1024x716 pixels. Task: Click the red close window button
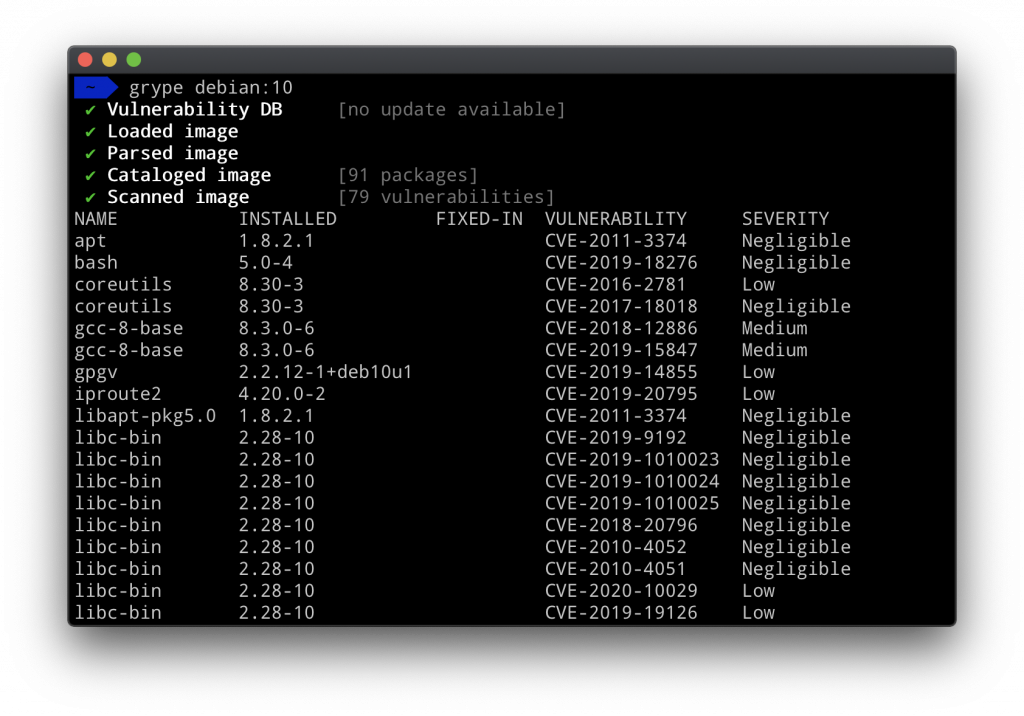85,60
